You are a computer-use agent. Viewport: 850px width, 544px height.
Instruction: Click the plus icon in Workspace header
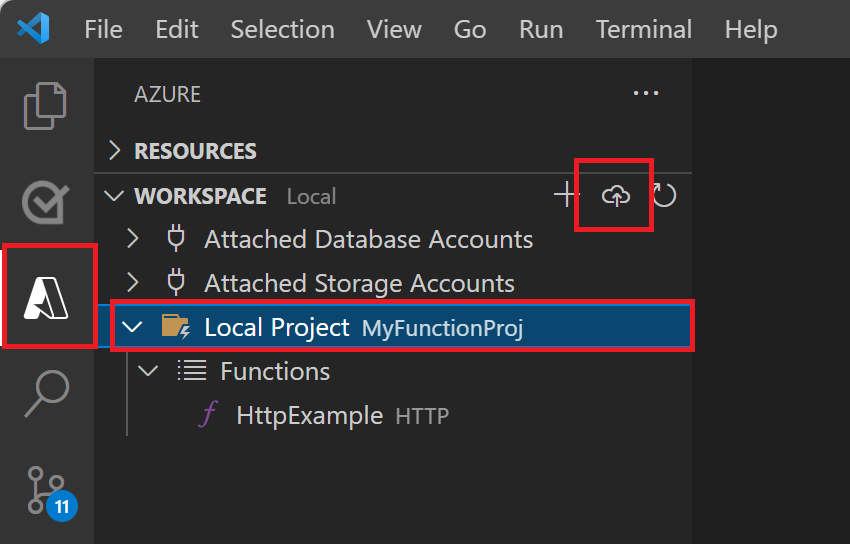pyautogui.click(x=567, y=195)
